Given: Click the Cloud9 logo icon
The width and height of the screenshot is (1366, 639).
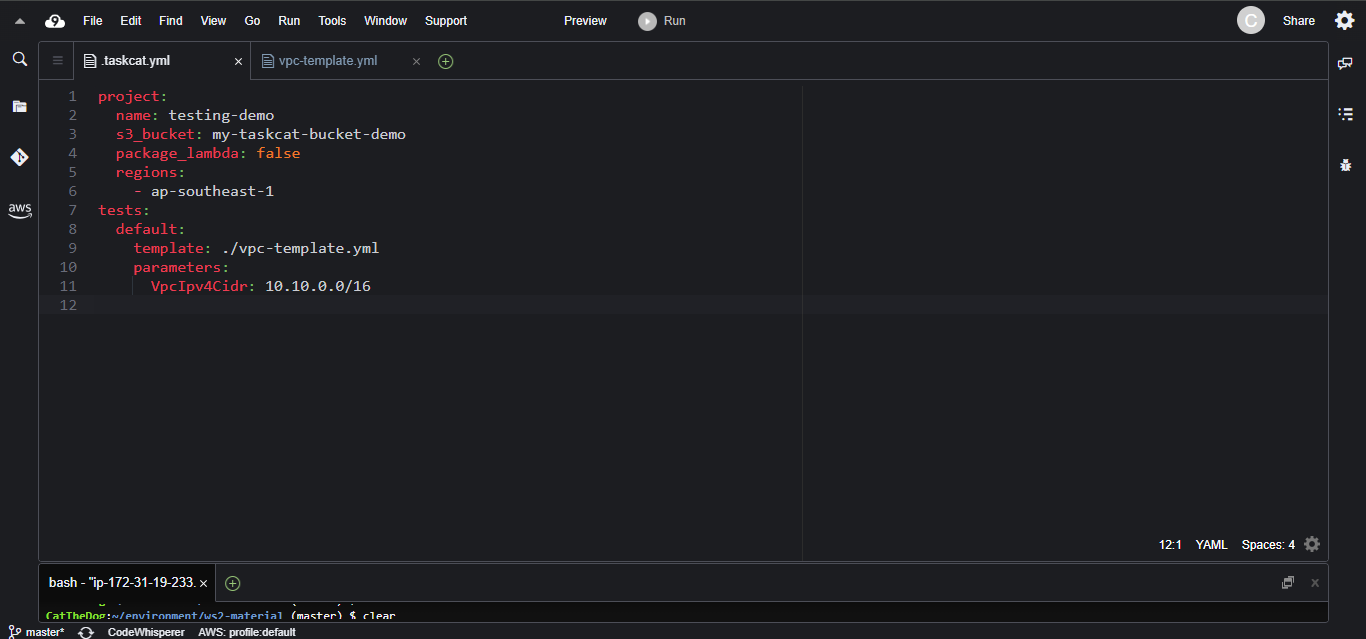Looking at the screenshot, I should click(55, 21).
